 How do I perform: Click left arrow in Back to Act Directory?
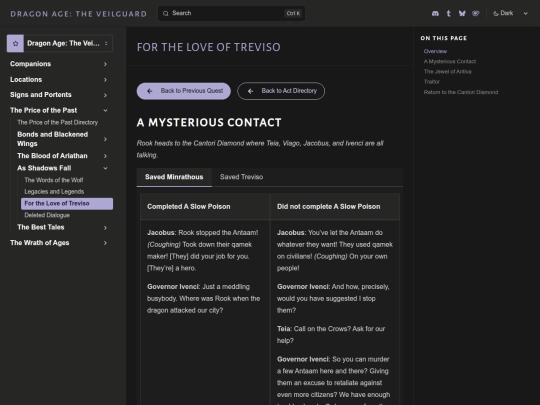[250, 91]
